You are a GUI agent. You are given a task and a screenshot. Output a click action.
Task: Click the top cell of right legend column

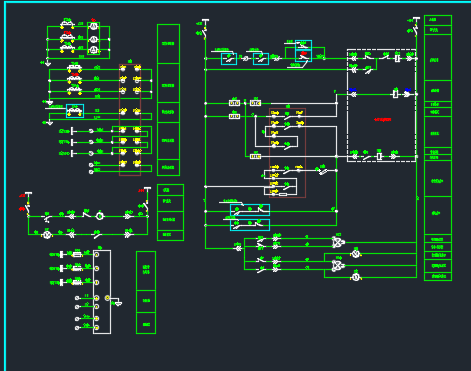[x=438, y=20]
